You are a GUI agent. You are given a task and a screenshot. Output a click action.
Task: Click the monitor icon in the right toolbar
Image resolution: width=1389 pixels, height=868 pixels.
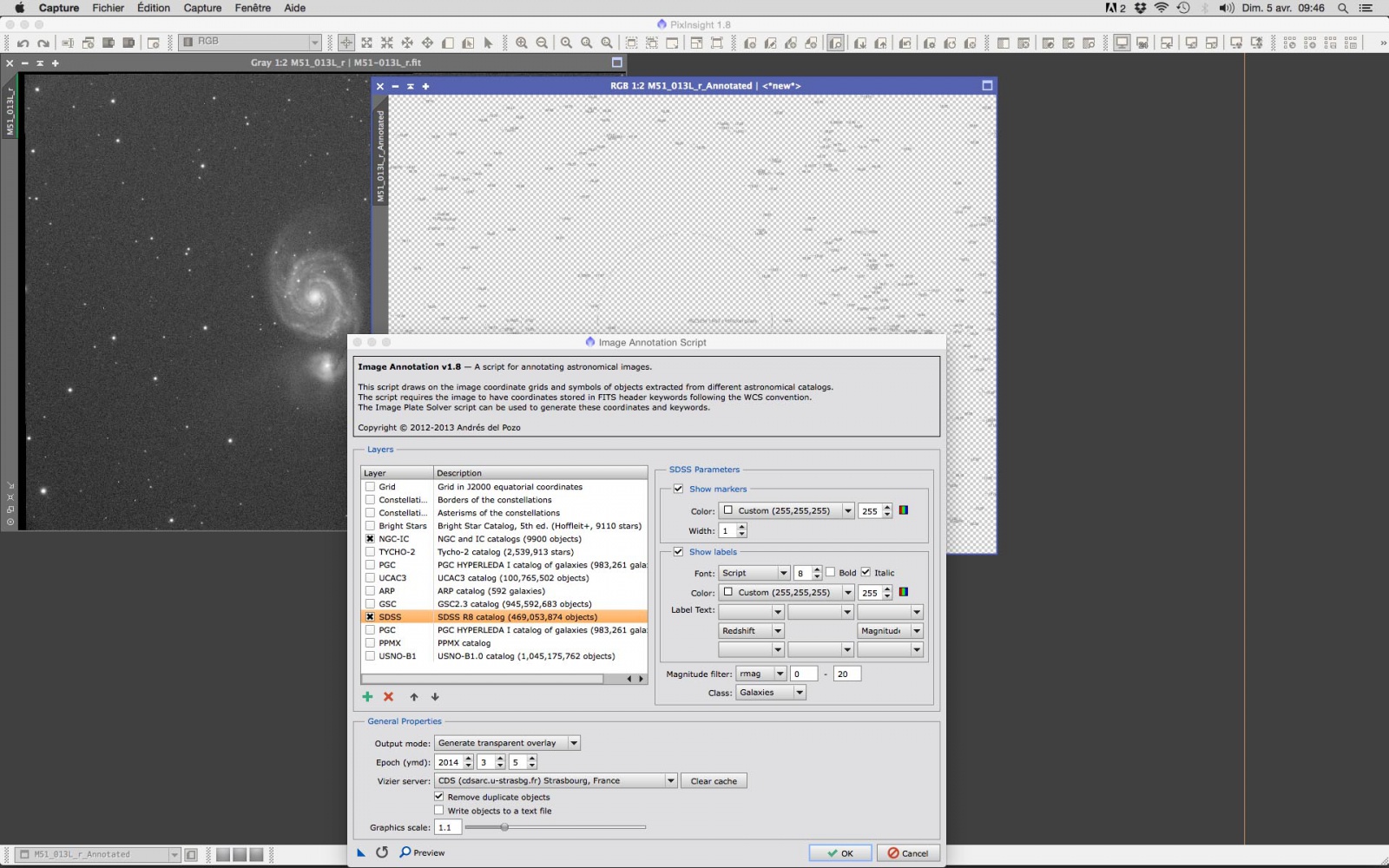[x=1122, y=43]
